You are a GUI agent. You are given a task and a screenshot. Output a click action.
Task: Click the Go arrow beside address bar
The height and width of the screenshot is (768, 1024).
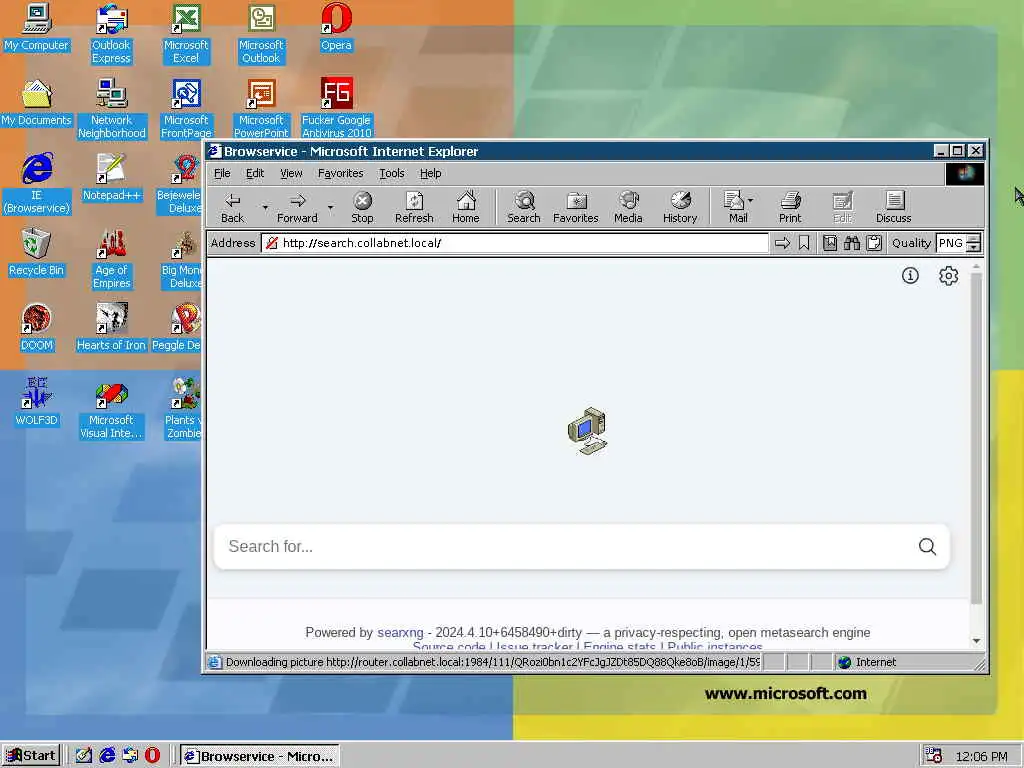(x=782, y=244)
